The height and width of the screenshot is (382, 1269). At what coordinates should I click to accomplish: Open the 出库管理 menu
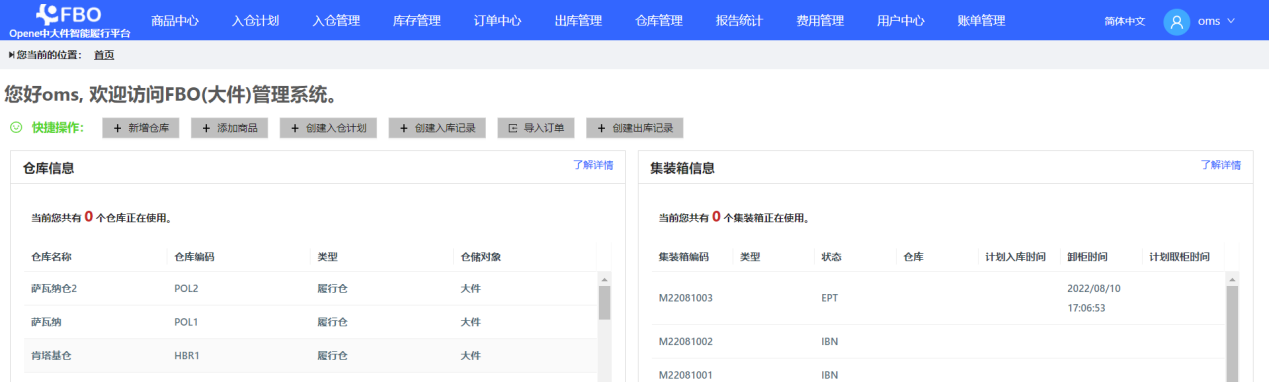(x=578, y=20)
